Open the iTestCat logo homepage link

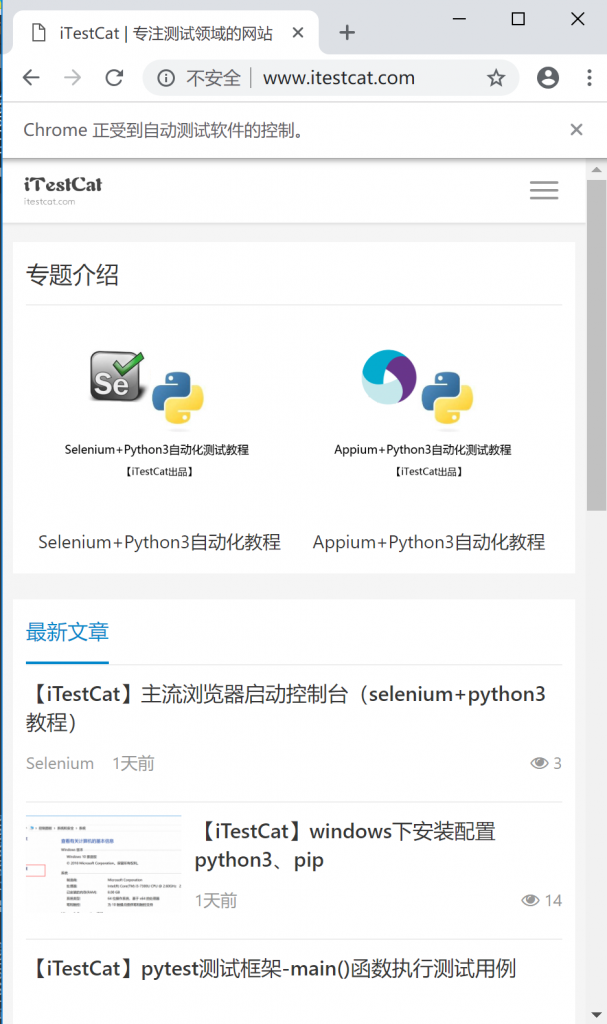pos(63,190)
